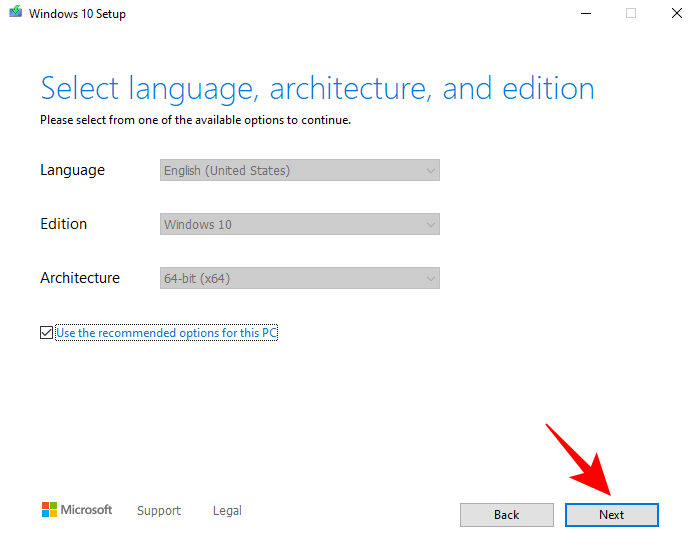This screenshot has height=552, width=700.
Task: Open the Legal link
Action: 227,511
